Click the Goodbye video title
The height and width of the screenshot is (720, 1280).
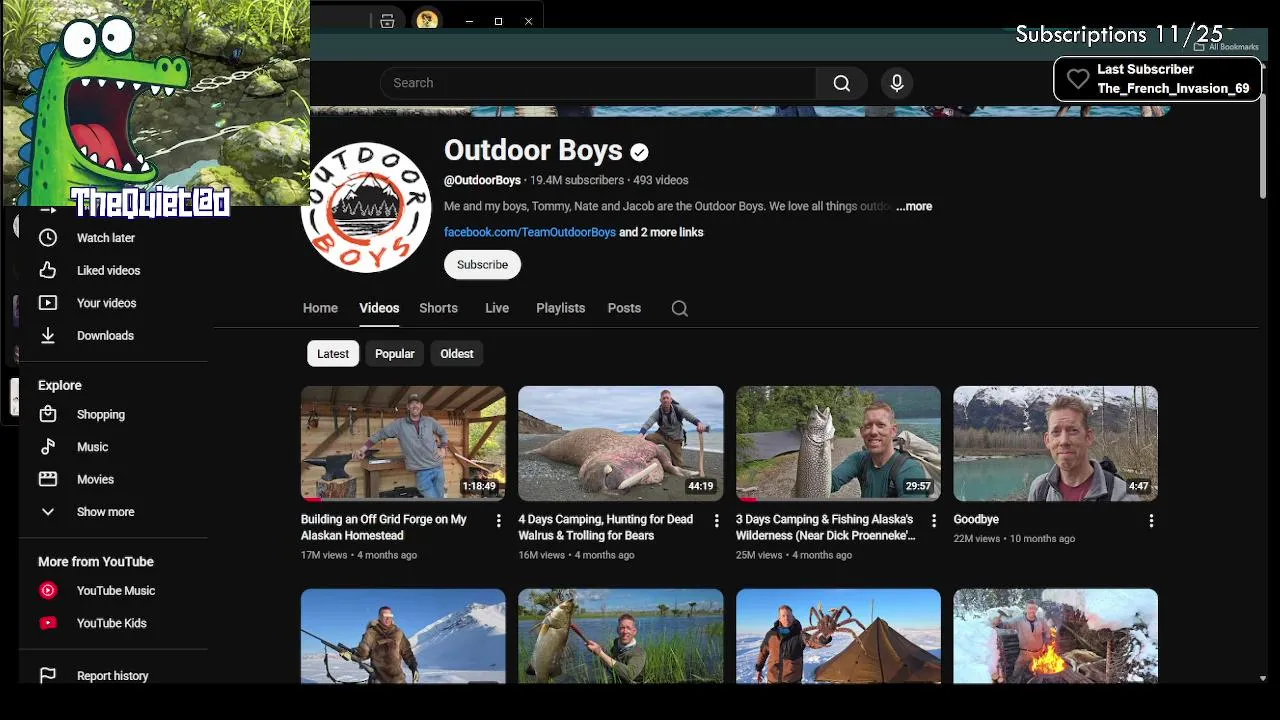pyautogui.click(x=976, y=519)
